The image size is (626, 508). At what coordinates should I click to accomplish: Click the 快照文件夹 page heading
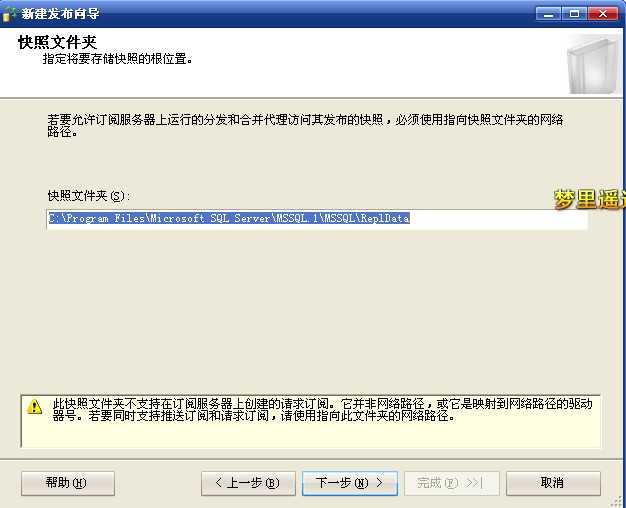click(57, 42)
